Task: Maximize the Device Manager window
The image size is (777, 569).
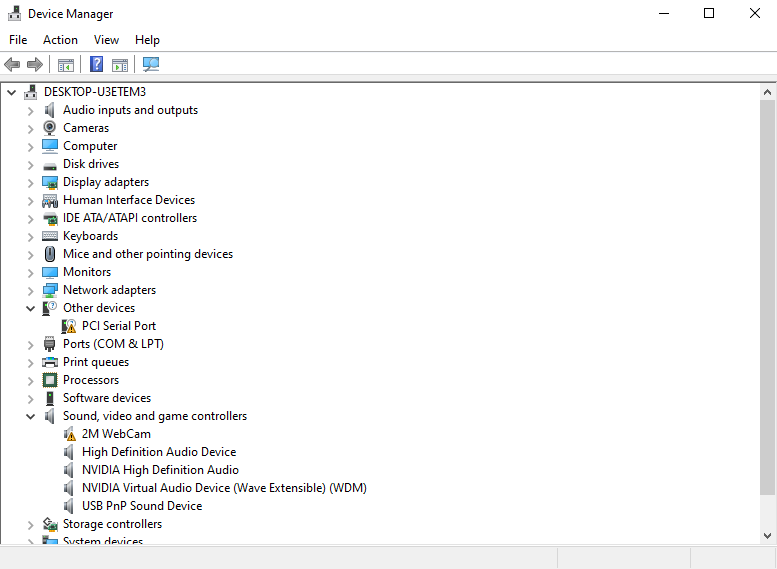Action: coord(709,13)
